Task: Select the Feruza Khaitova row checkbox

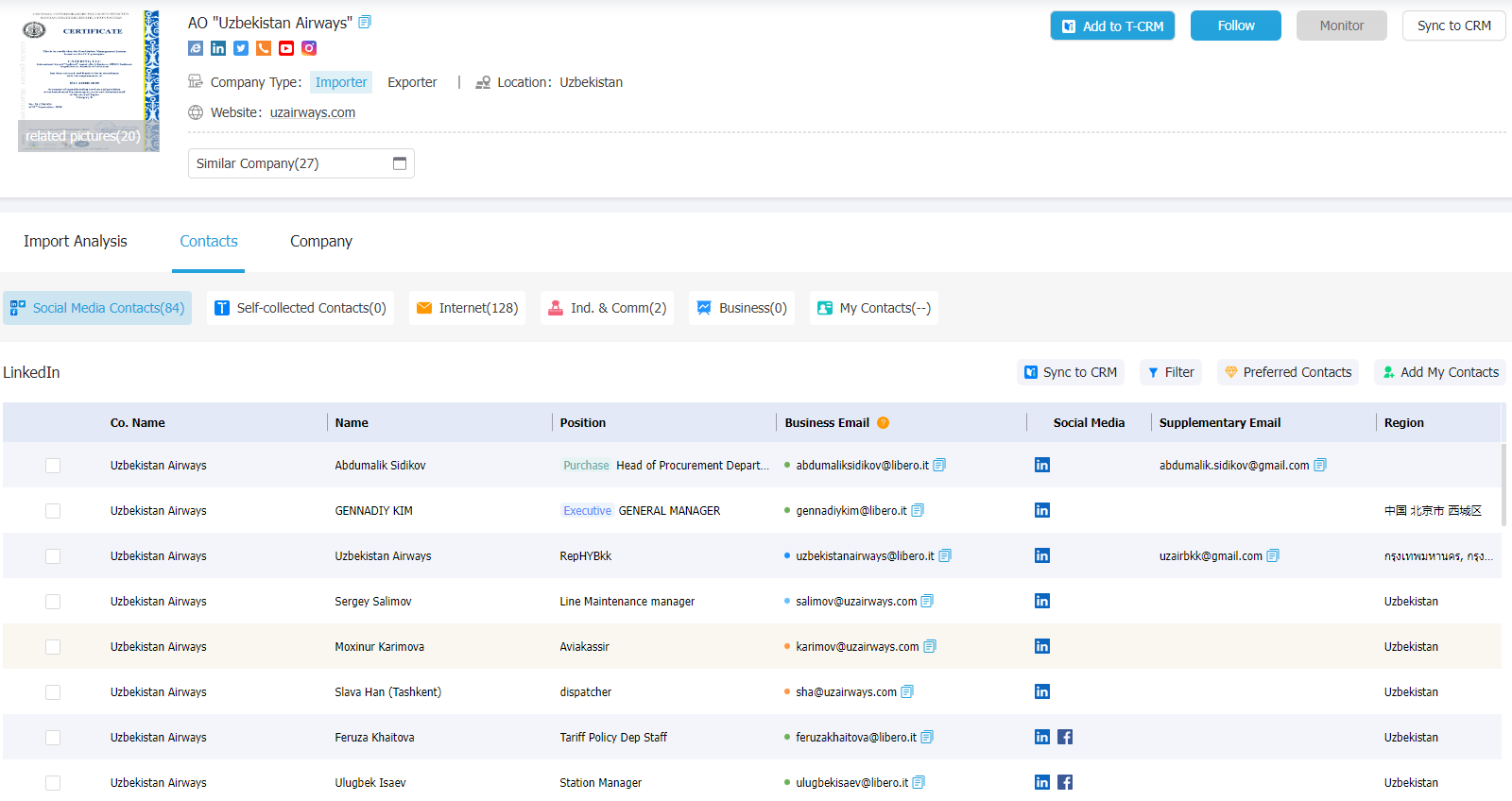Action: (x=53, y=738)
